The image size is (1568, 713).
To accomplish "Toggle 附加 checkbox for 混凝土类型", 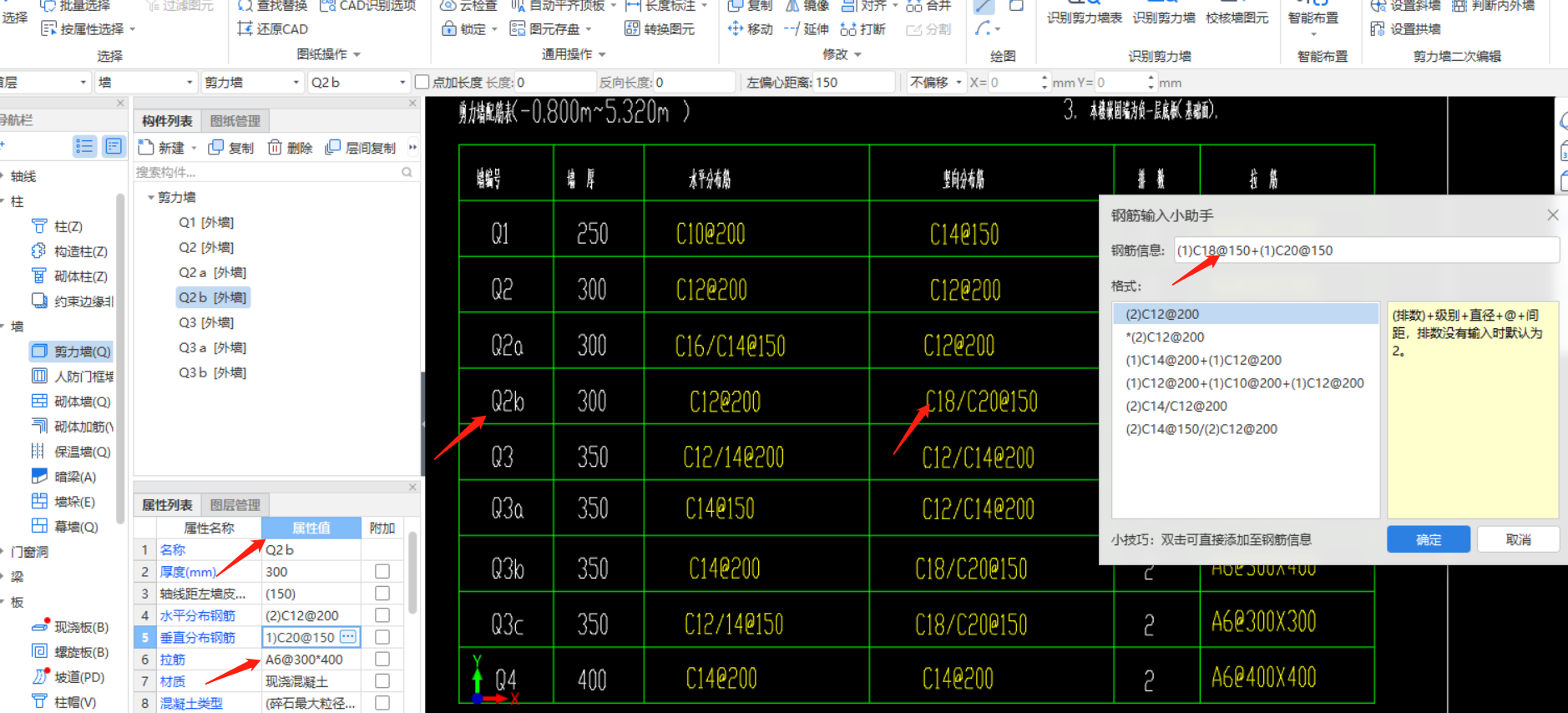I will pos(382,703).
